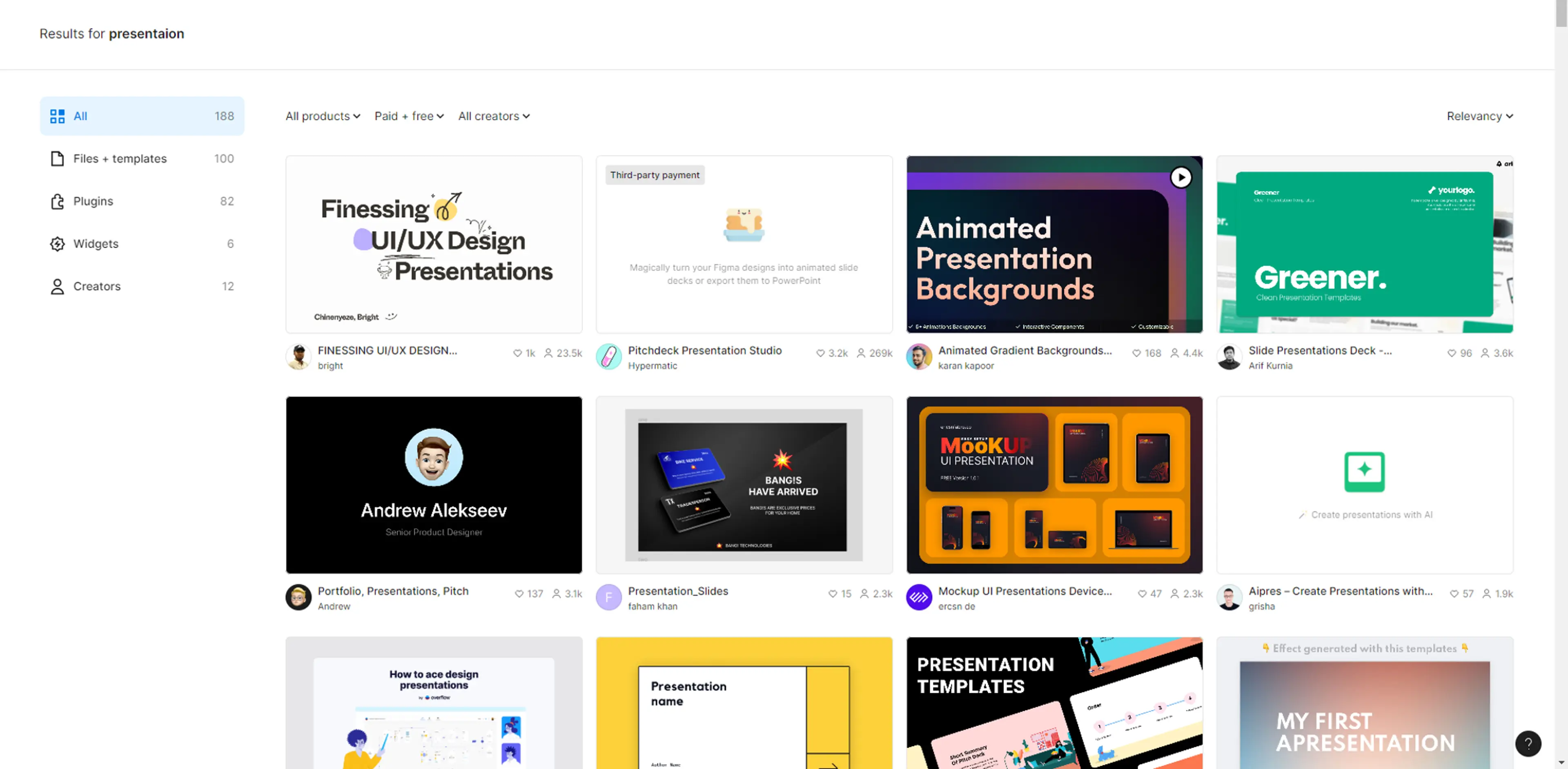The image size is (1568, 769).
Task: Open Pitchdeck Presentation Studio title link
Action: point(705,351)
